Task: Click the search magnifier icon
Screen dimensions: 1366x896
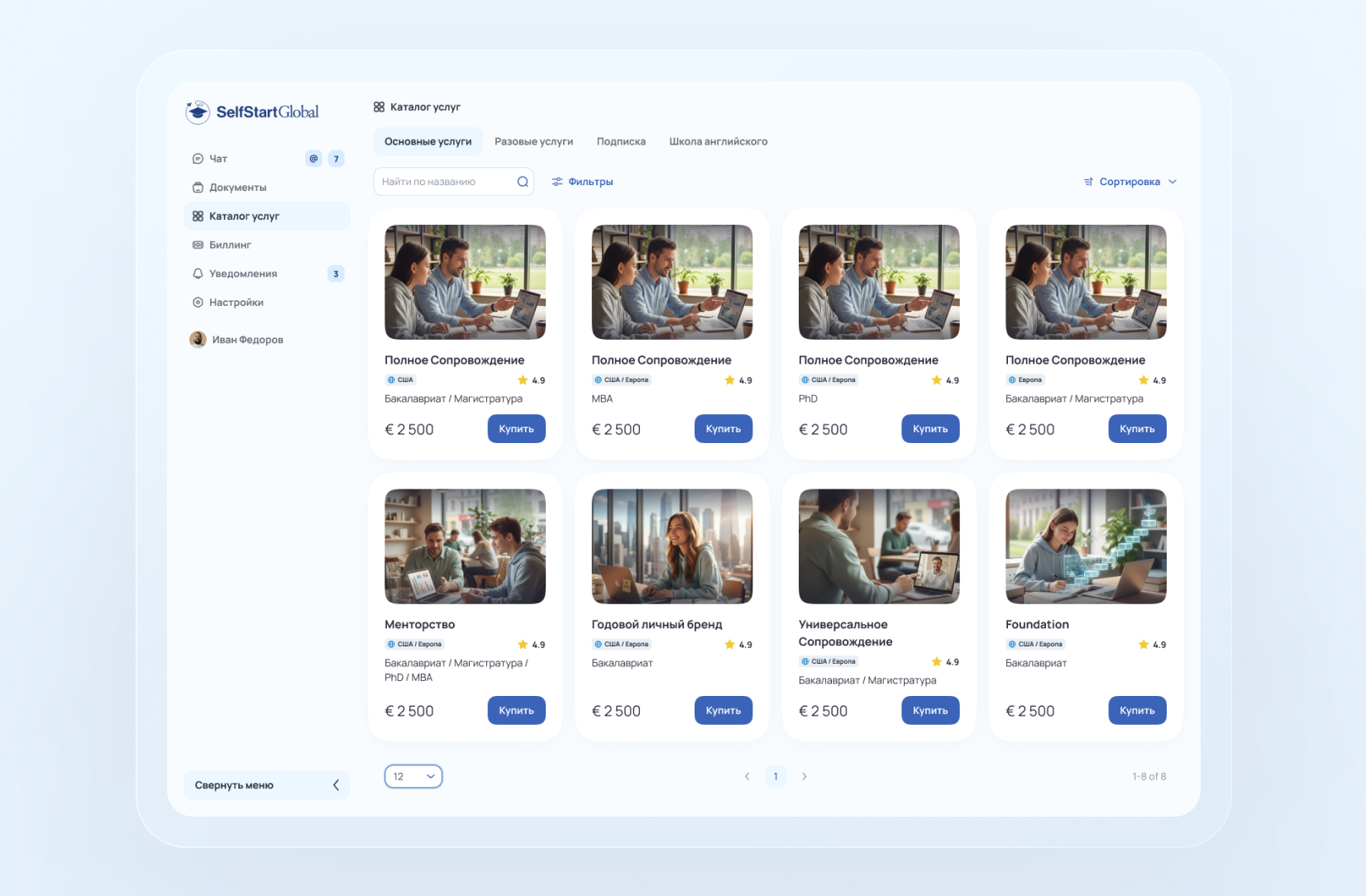Action: 523,182
